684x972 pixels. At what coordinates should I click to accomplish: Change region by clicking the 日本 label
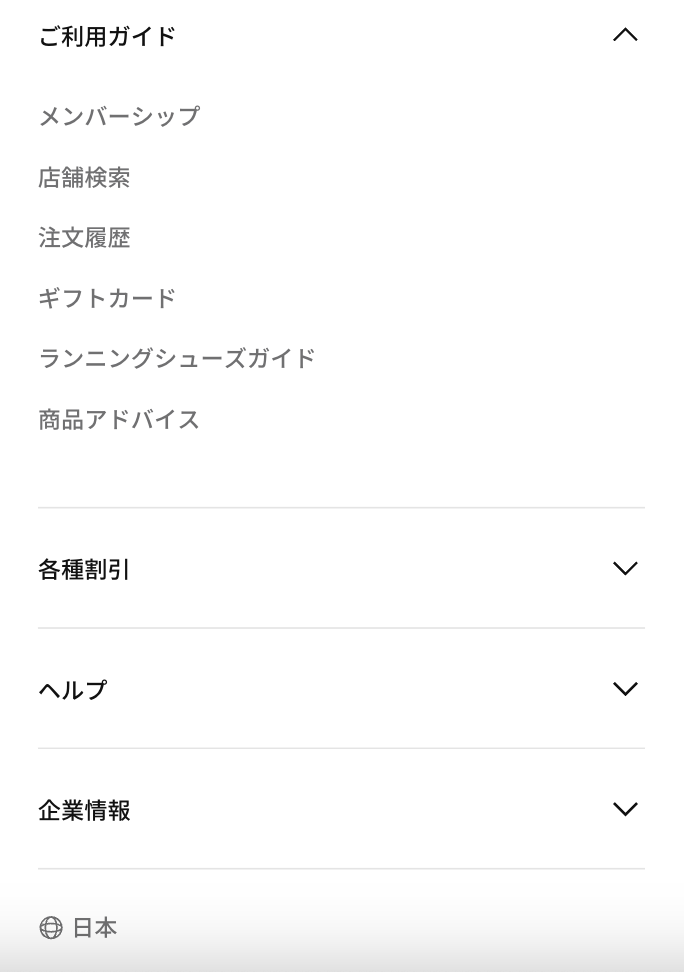coord(95,928)
